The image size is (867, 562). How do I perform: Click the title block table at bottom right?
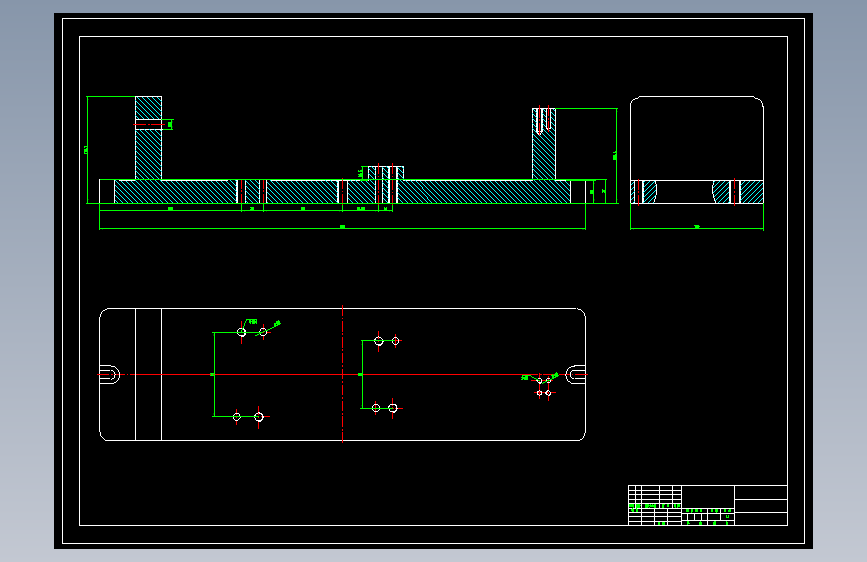[708, 505]
